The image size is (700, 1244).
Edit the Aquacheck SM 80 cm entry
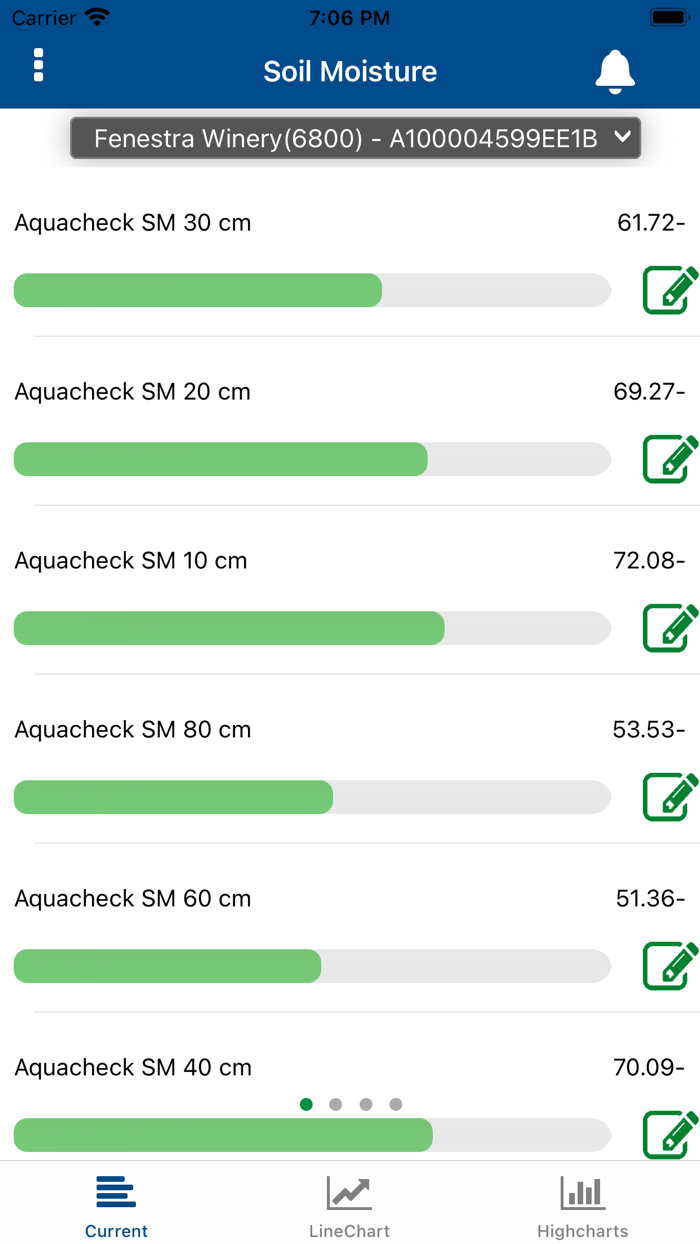(669, 797)
